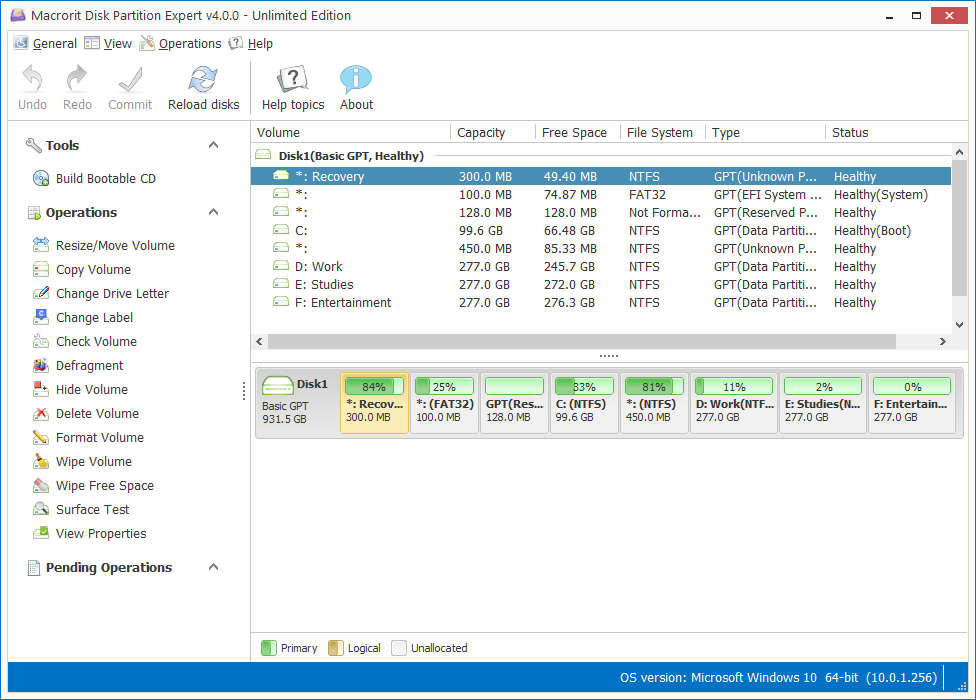
Task: Click the Change Label icon
Action: tap(41, 317)
